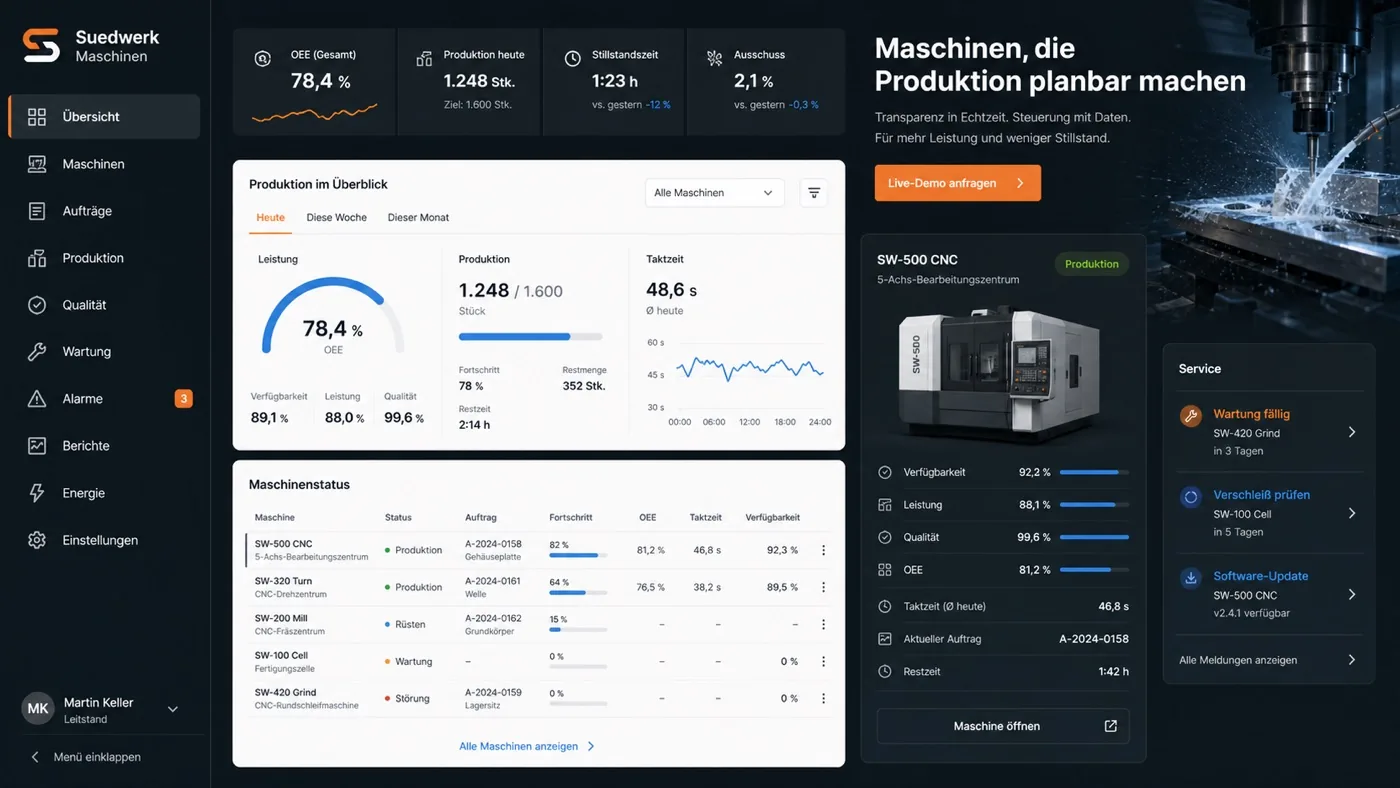
Task: Click the OEE sparkline in top KPI card
Action: tap(314, 112)
